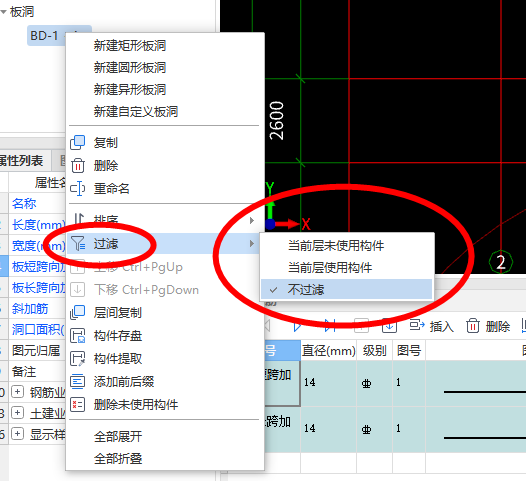Click the 层间复制 icon

(77, 313)
